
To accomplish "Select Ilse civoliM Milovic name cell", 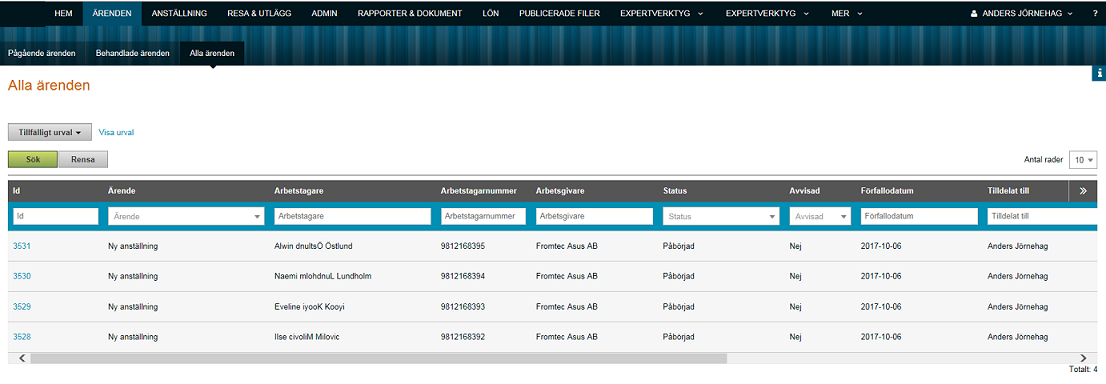I will coord(308,337).
